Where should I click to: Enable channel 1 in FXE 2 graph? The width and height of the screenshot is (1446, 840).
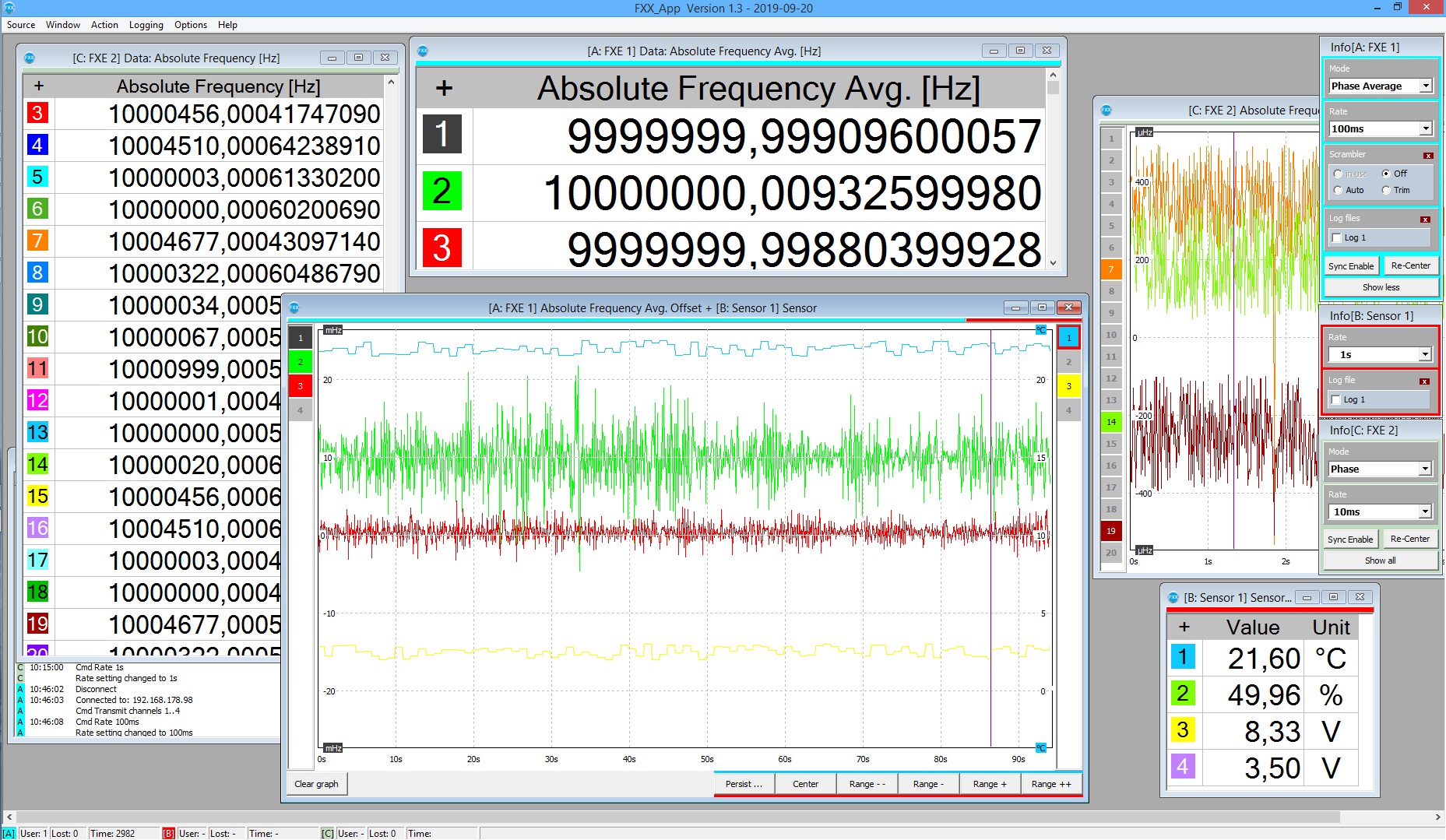point(1111,139)
